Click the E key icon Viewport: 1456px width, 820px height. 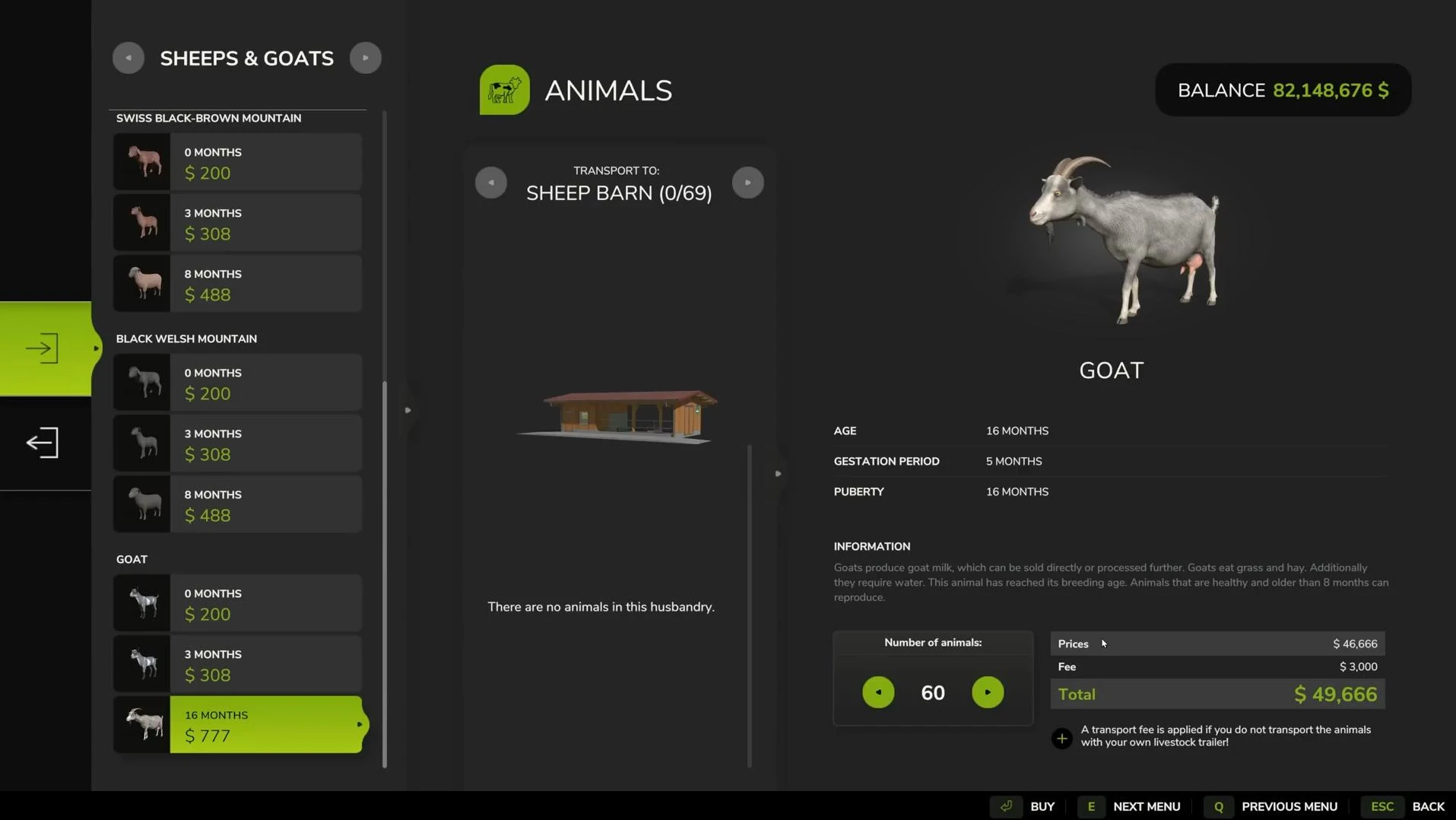coord(1091,806)
